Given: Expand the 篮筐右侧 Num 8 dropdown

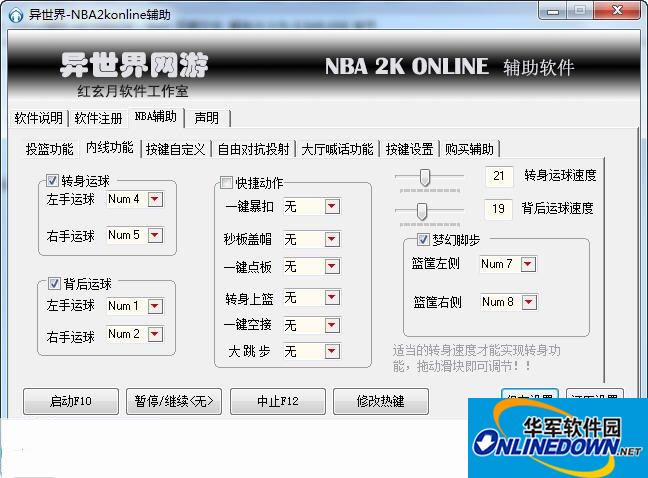Looking at the screenshot, I should pos(529,302).
